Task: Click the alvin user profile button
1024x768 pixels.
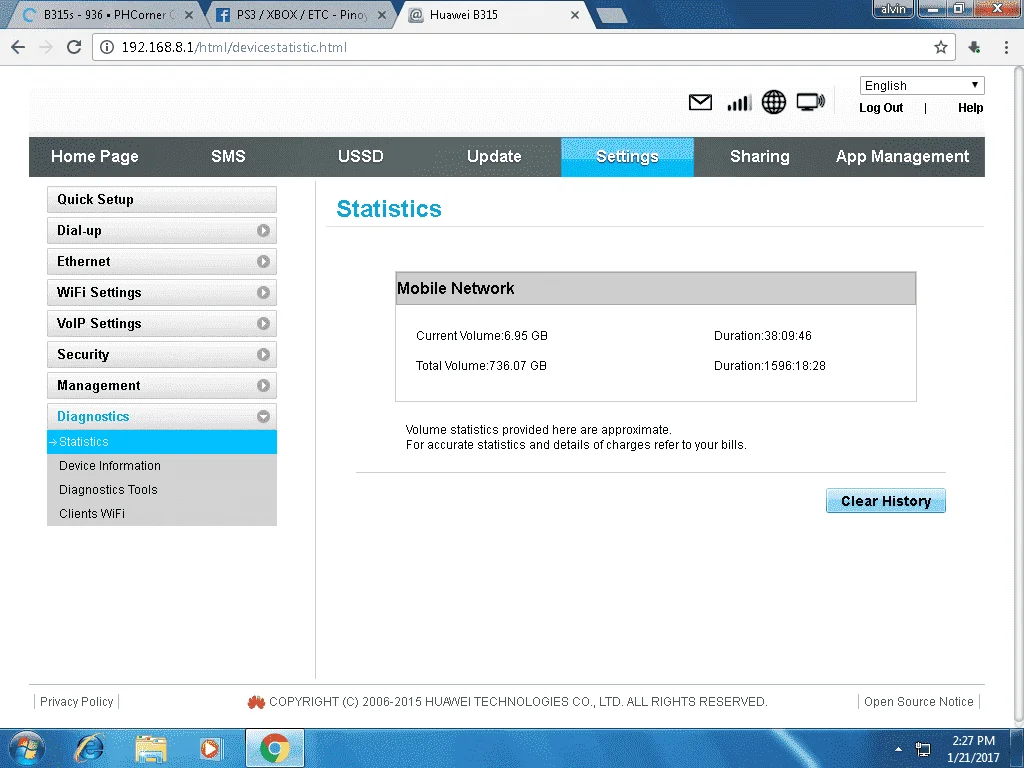Action: coord(893,8)
